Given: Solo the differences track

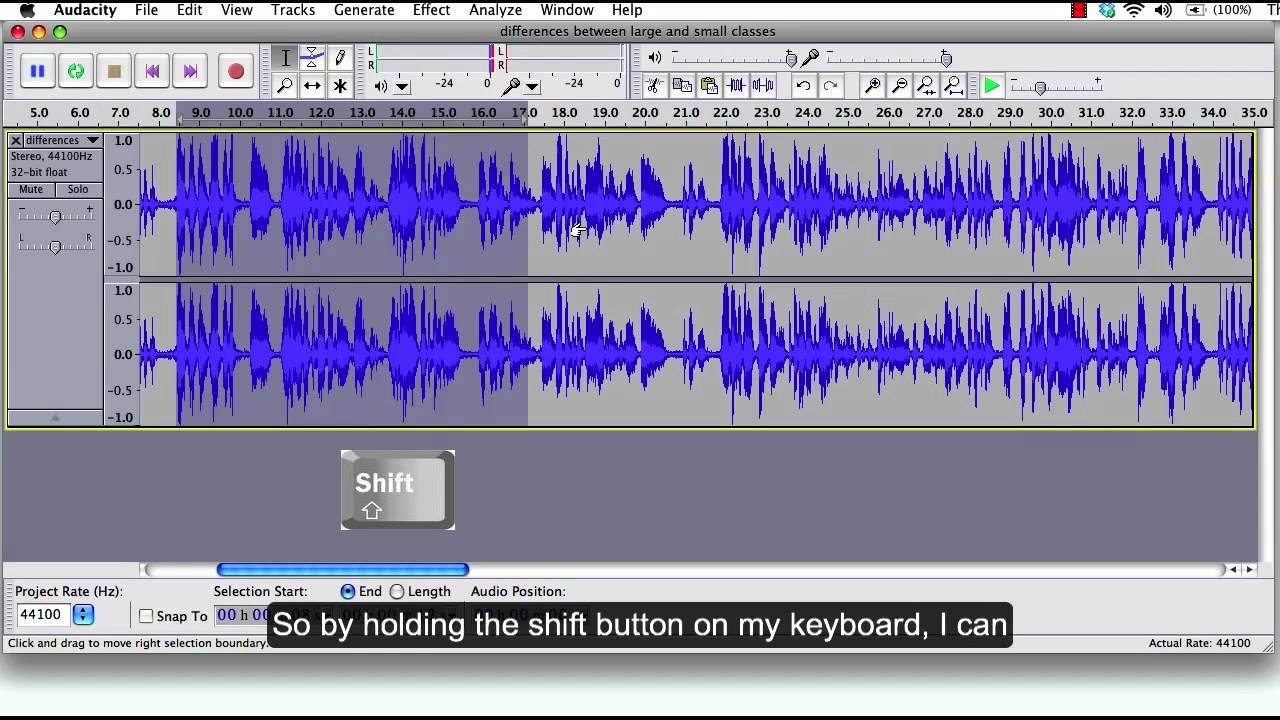Looking at the screenshot, I should [x=78, y=189].
